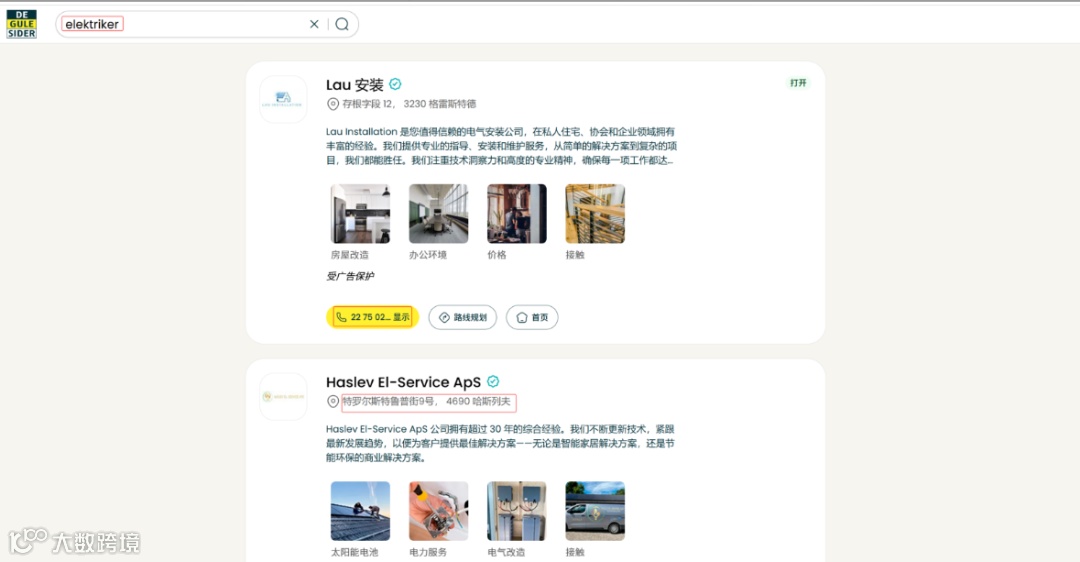Visit 首页 of Lau 安装
Screen dimensions: 1080x562
pos(532,318)
